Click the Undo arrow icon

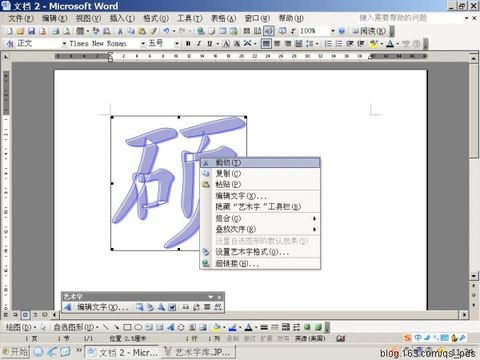[166, 31]
